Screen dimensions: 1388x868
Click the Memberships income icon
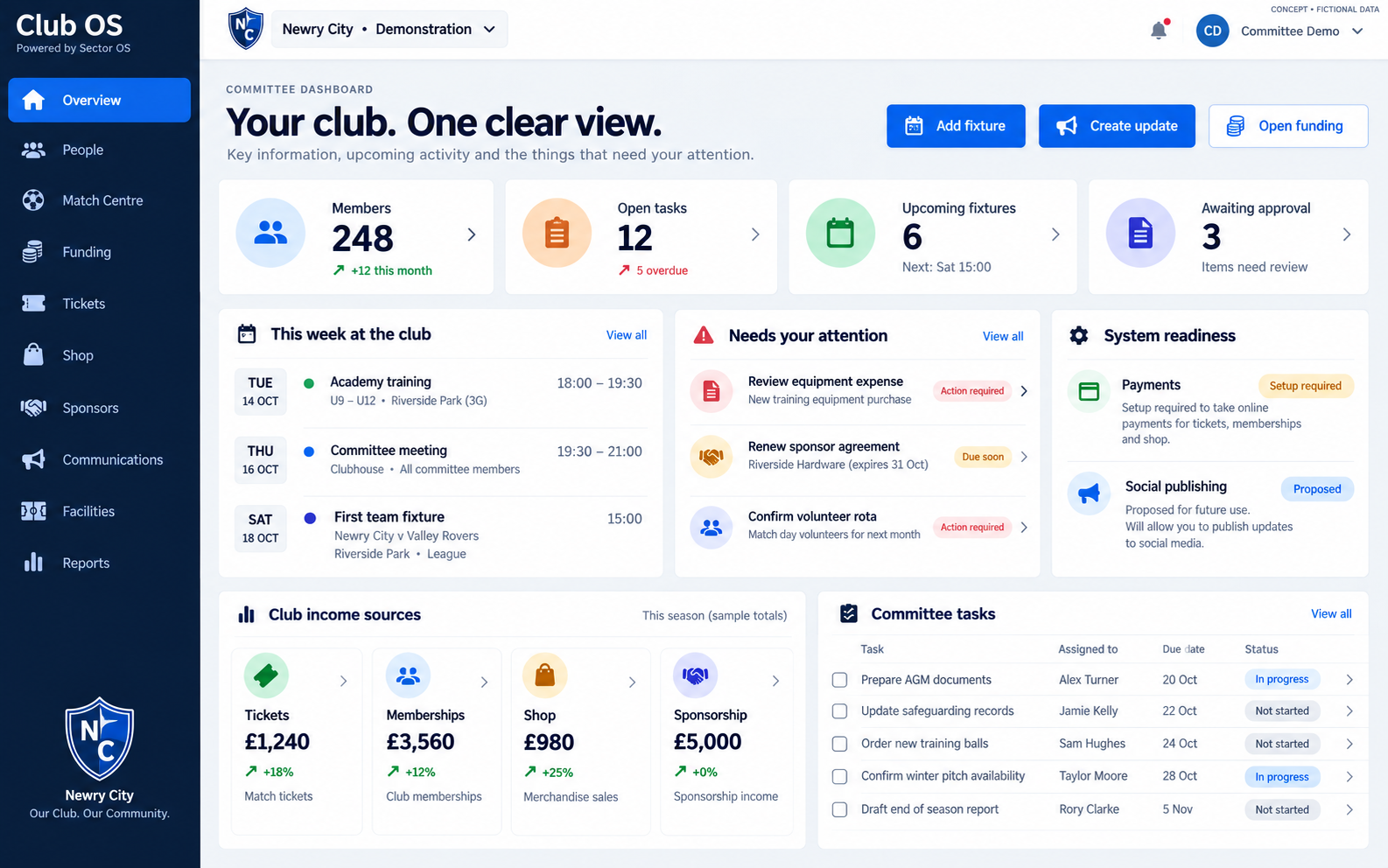click(x=408, y=675)
